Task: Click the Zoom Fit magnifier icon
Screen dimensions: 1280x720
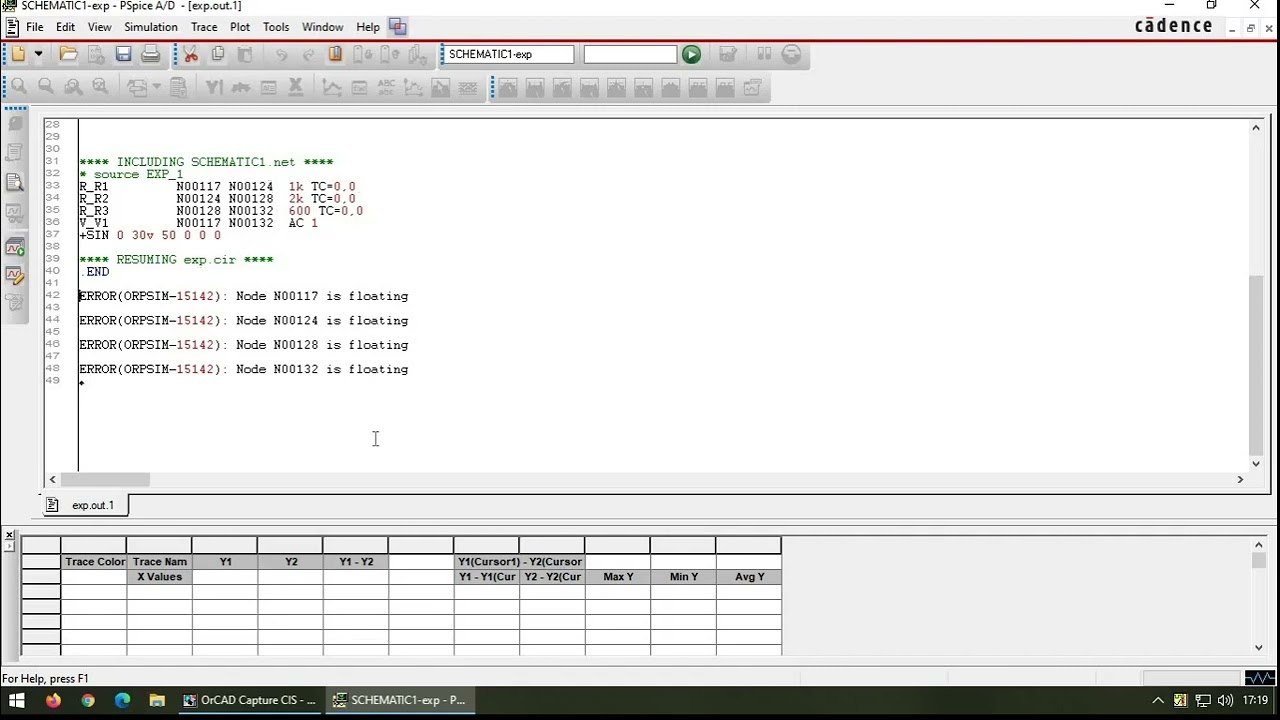Action: point(100,87)
